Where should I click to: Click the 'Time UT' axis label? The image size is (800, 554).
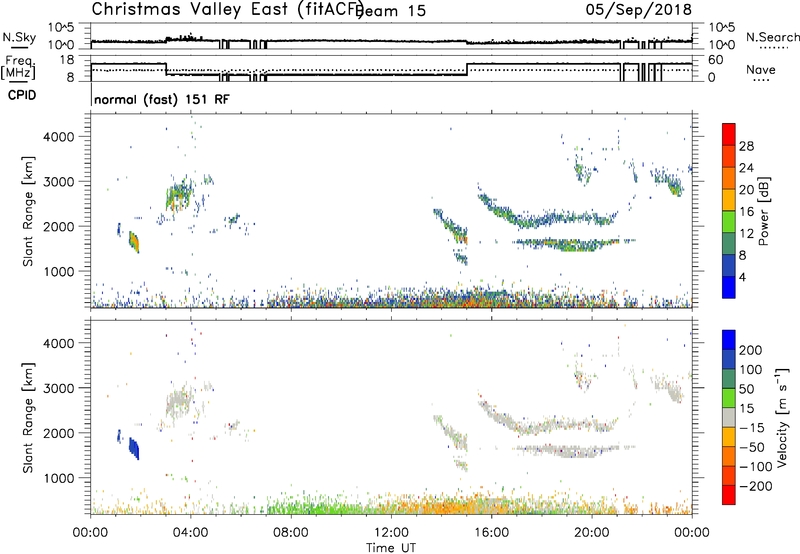point(391,548)
